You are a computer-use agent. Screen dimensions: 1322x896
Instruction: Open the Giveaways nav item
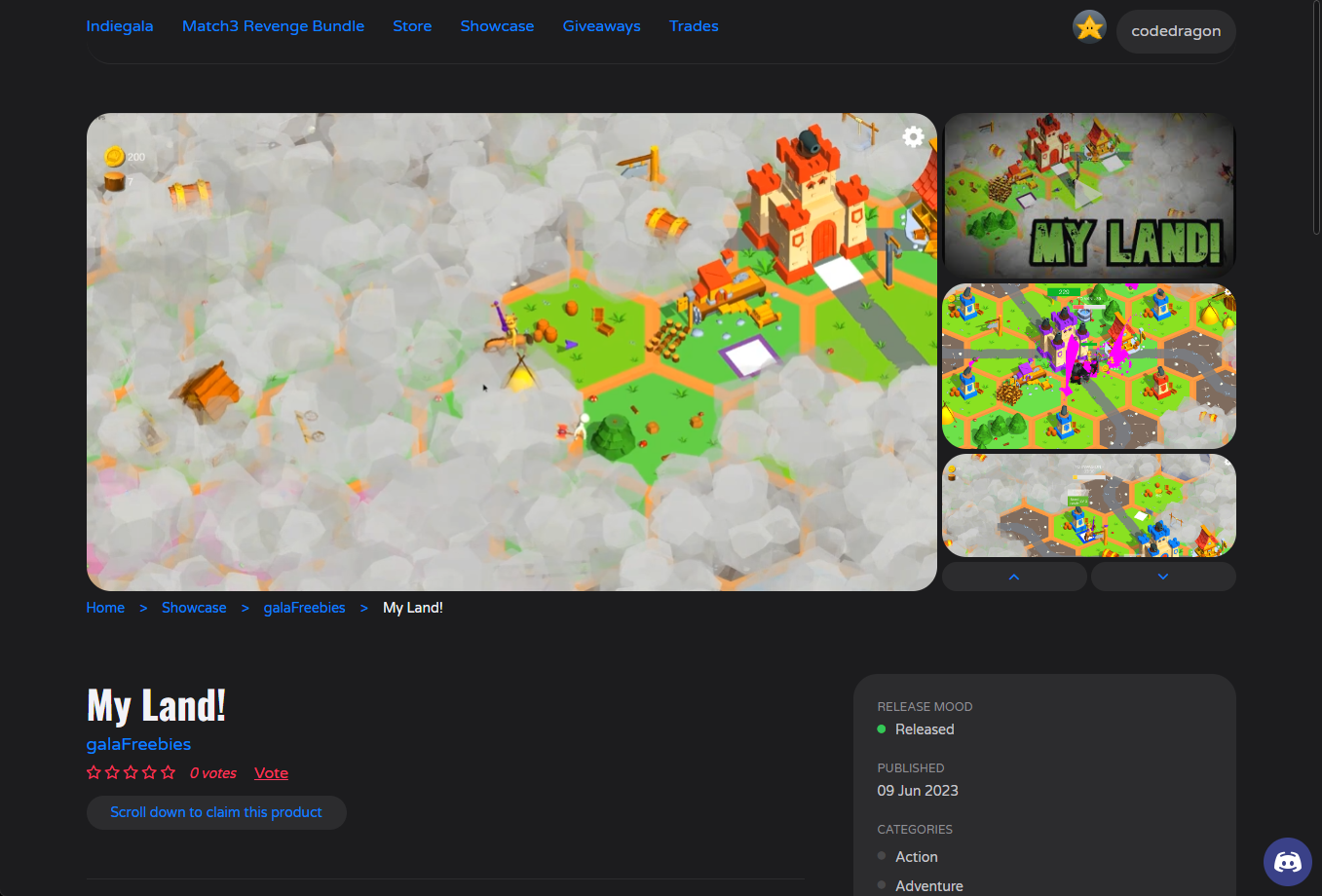[601, 26]
